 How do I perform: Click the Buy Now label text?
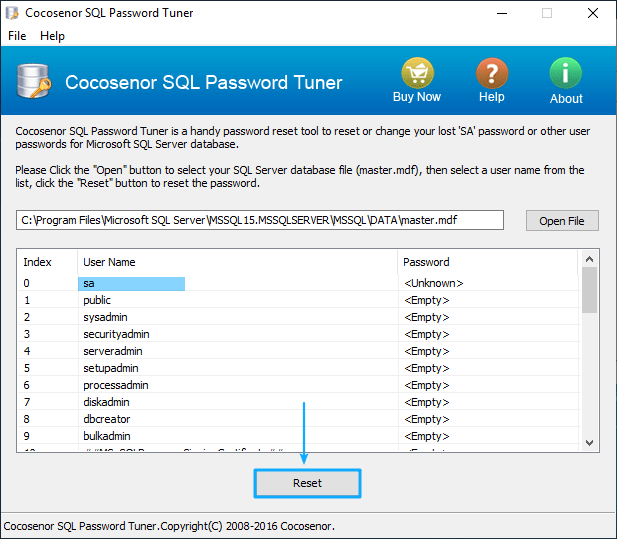[x=417, y=97]
